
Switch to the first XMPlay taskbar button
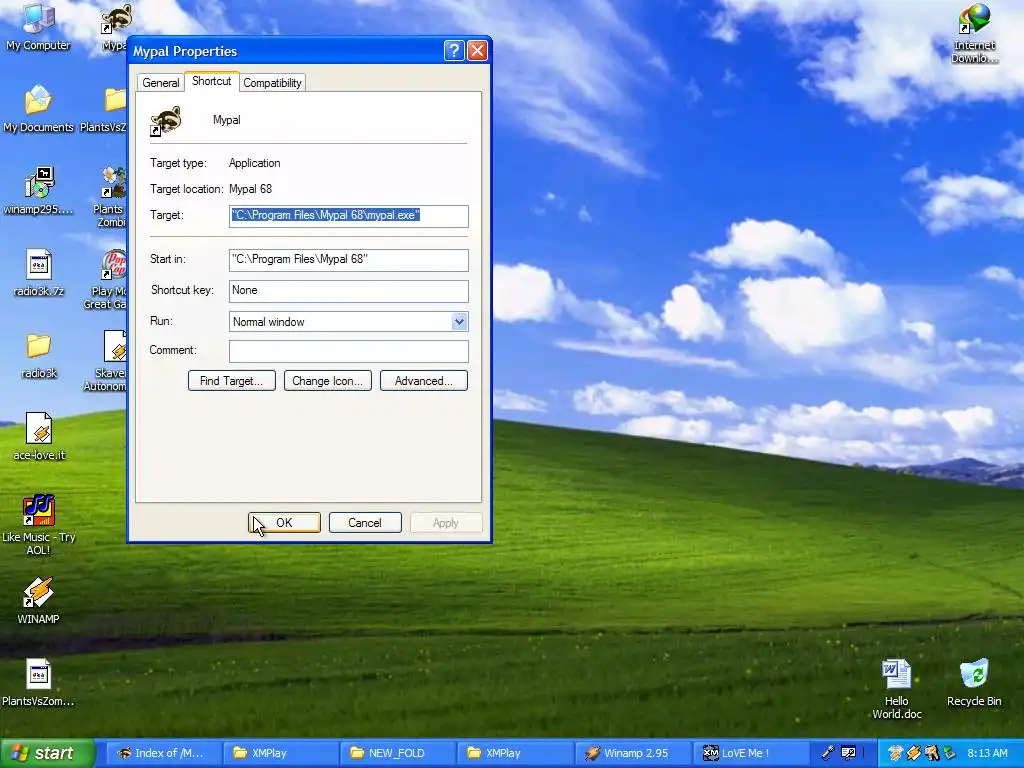281,753
